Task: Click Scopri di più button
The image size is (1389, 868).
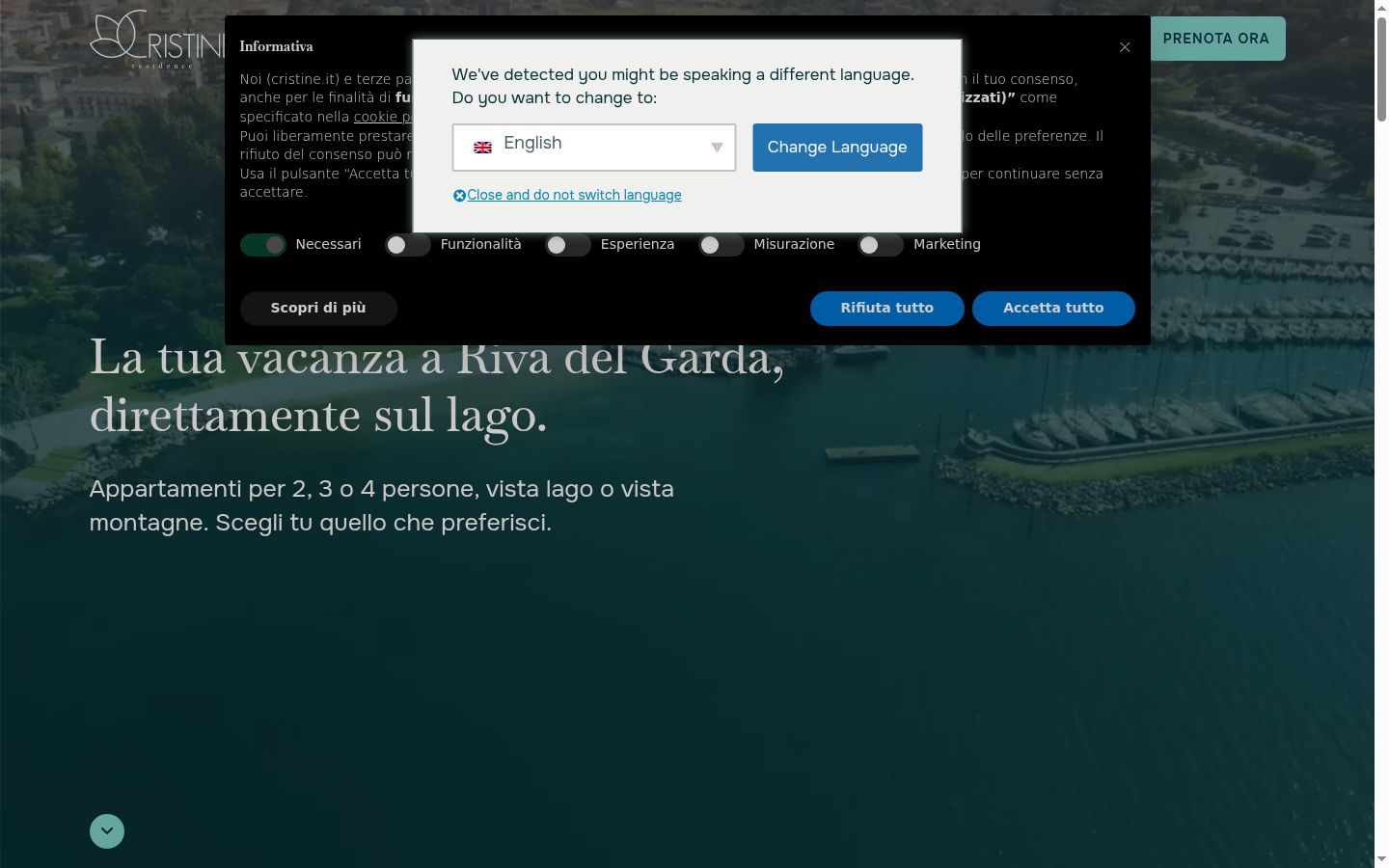Action: [318, 308]
